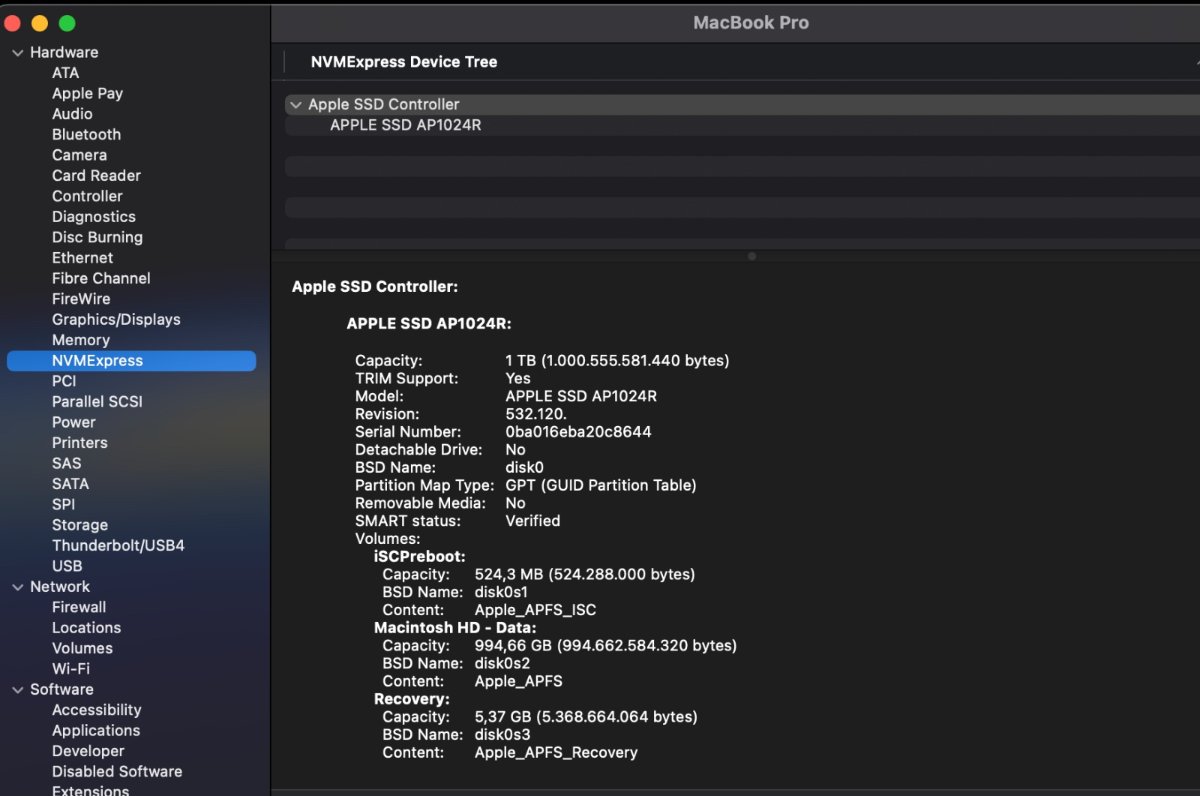Select Fibre Channel entry
Screen dimensions: 1200x796
coord(101,278)
